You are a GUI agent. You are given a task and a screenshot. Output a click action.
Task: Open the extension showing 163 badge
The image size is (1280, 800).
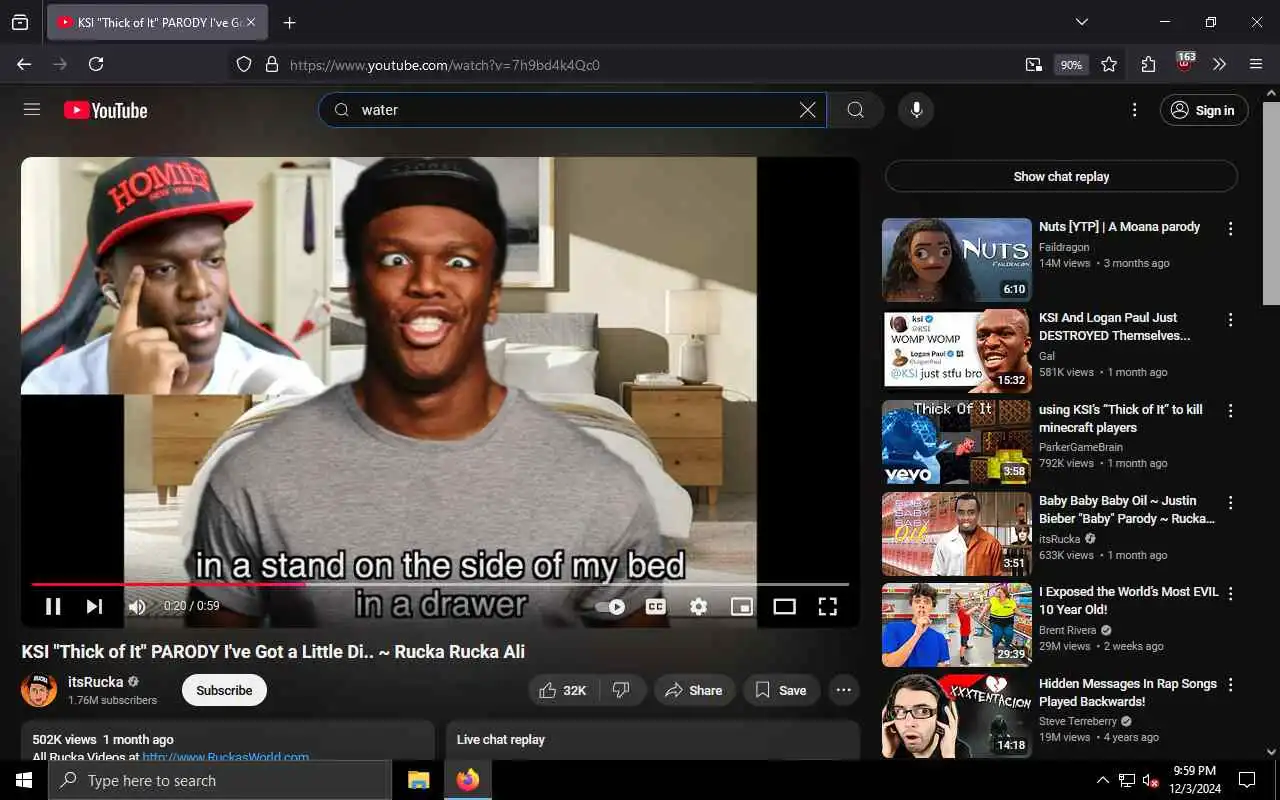click(x=1185, y=63)
